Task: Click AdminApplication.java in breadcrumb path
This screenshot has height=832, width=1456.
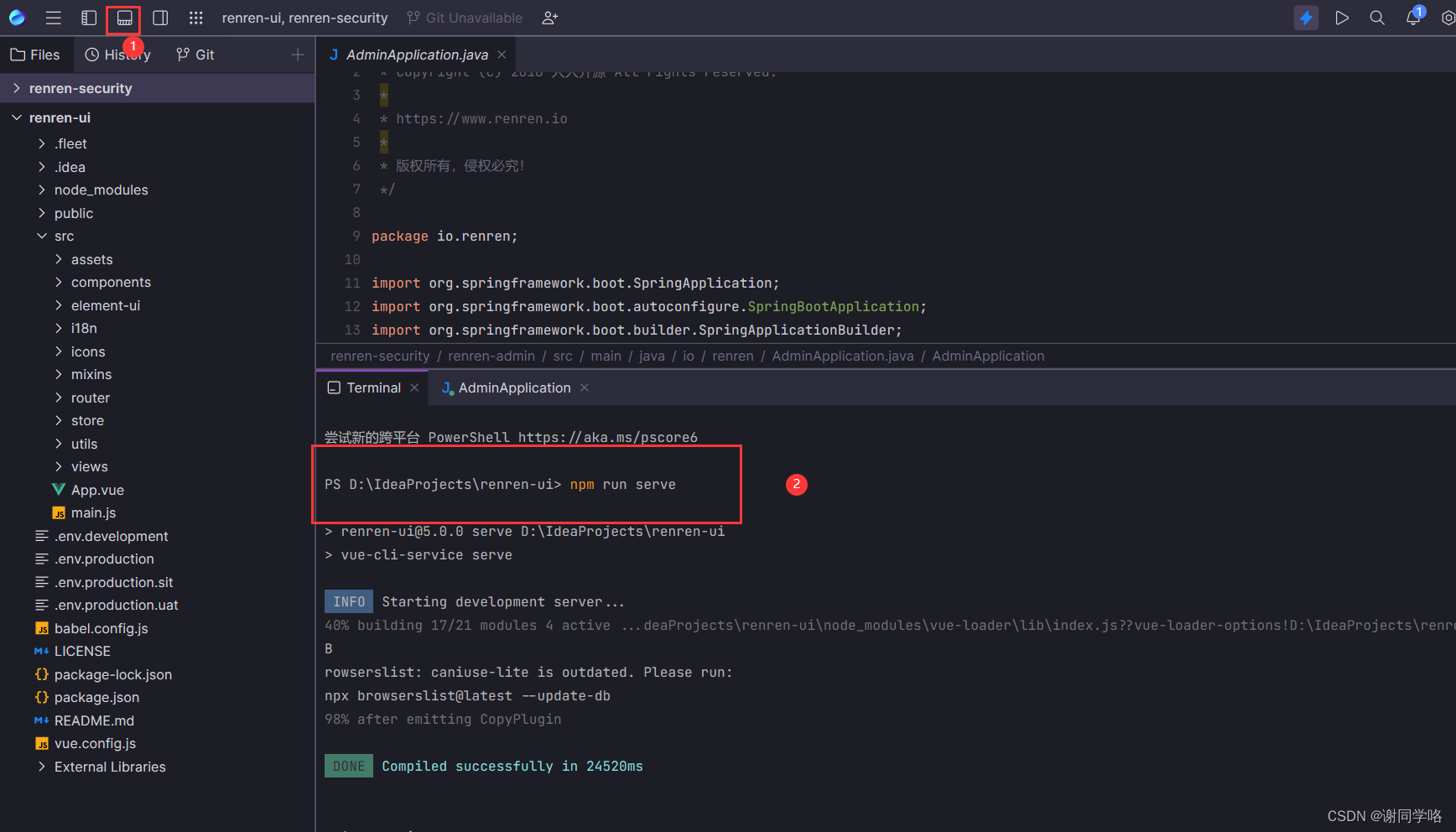Action: (x=843, y=356)
